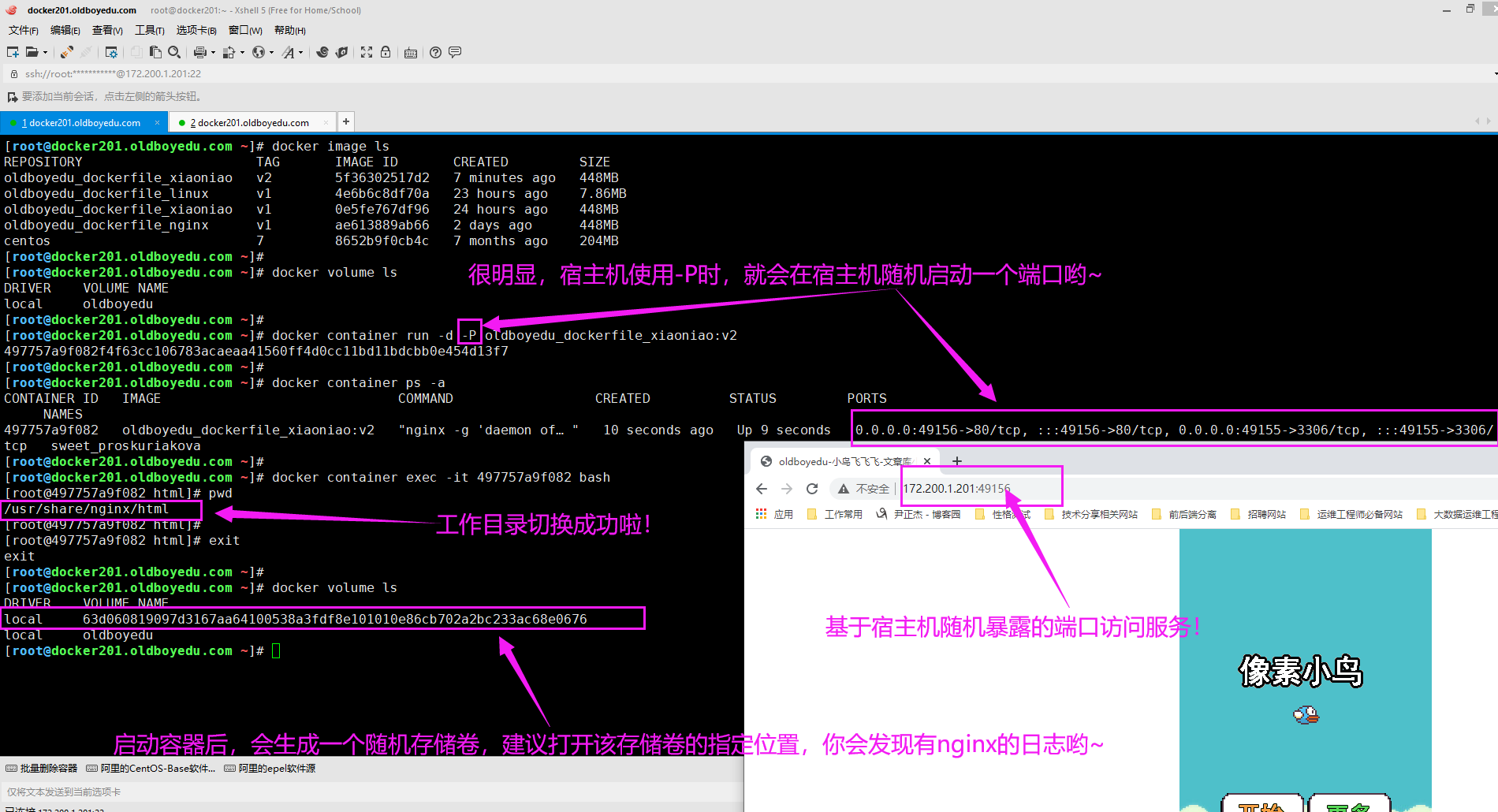Expand the web browser globe dropdown
The width and height of the screenshot is (1498, 812).
270,52
